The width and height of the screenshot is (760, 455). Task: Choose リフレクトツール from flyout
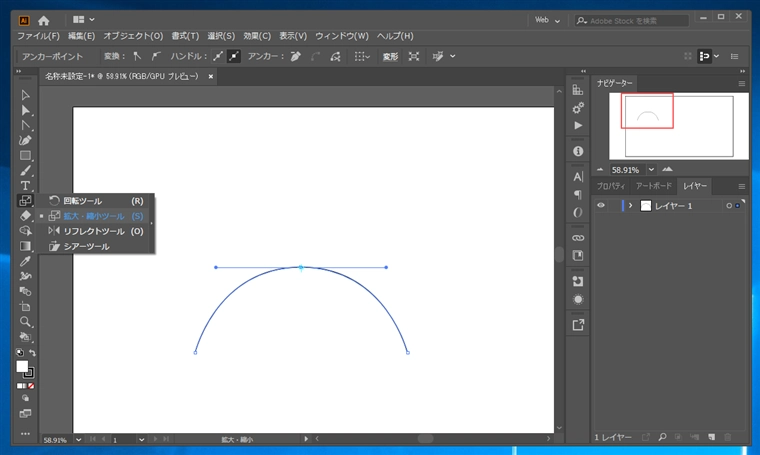[x=95, y=231]
